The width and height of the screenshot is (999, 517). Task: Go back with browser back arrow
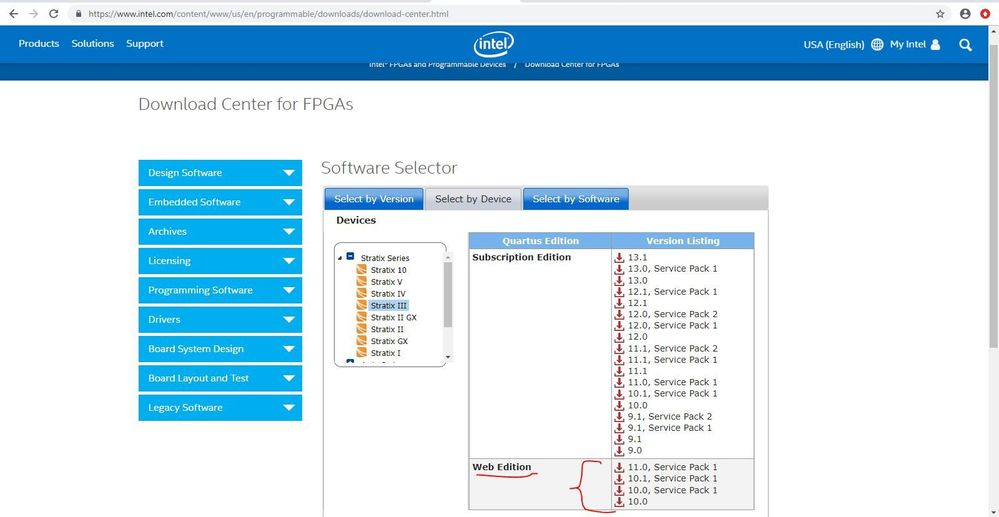13,13
